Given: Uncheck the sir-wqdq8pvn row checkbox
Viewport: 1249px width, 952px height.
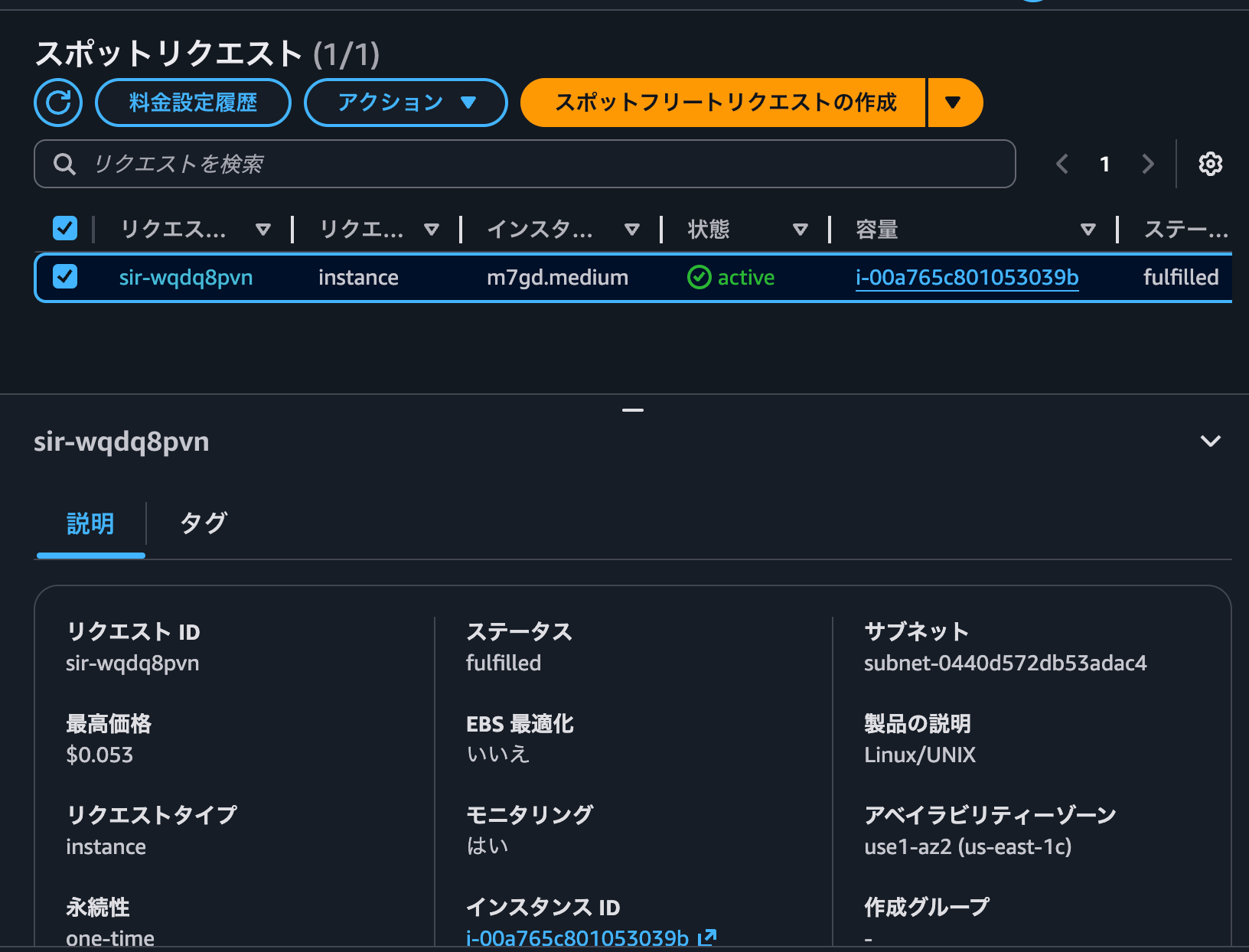Looking at the screenshot, I should [65, 277].
